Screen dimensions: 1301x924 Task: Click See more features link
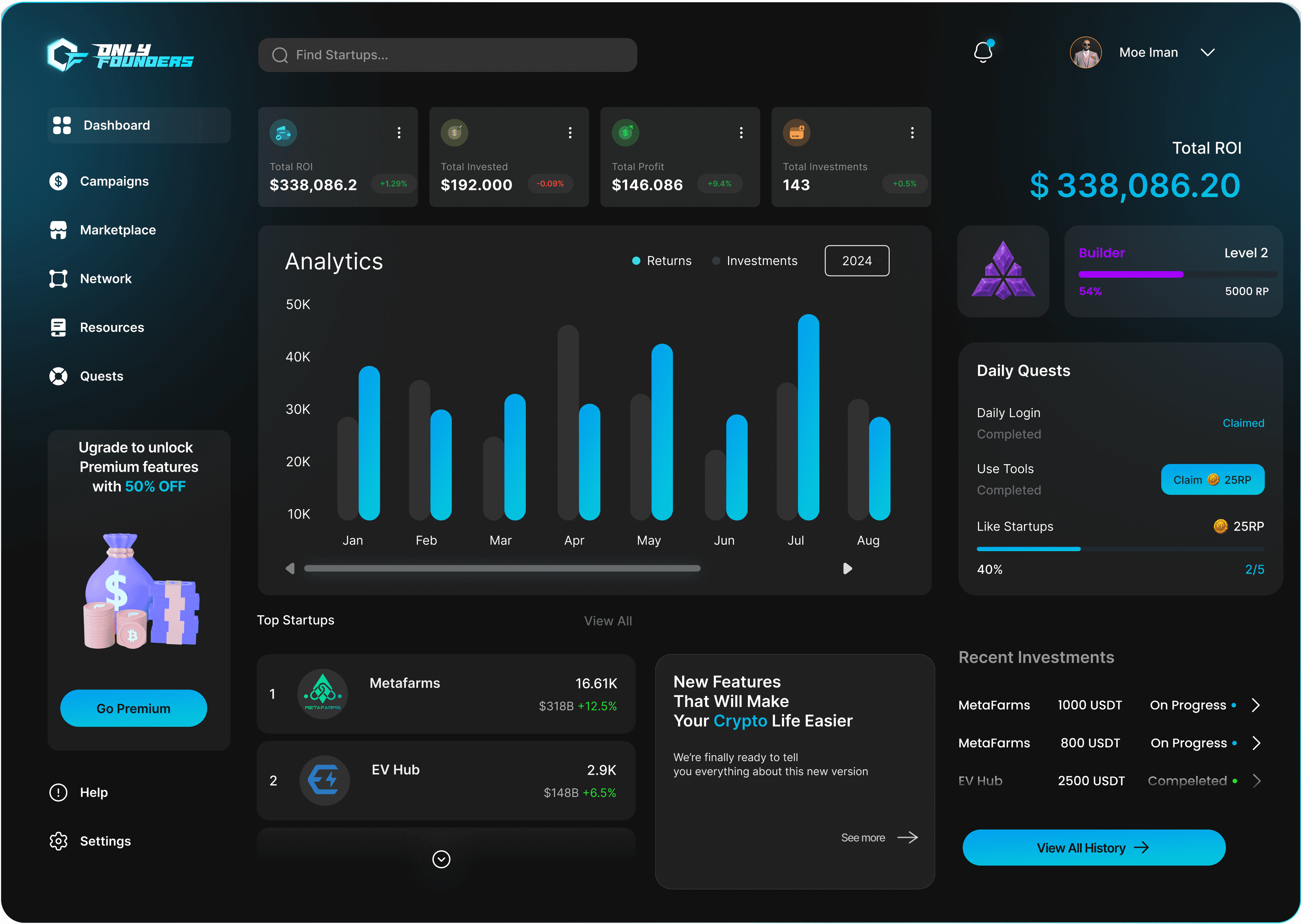coord(863,838)
